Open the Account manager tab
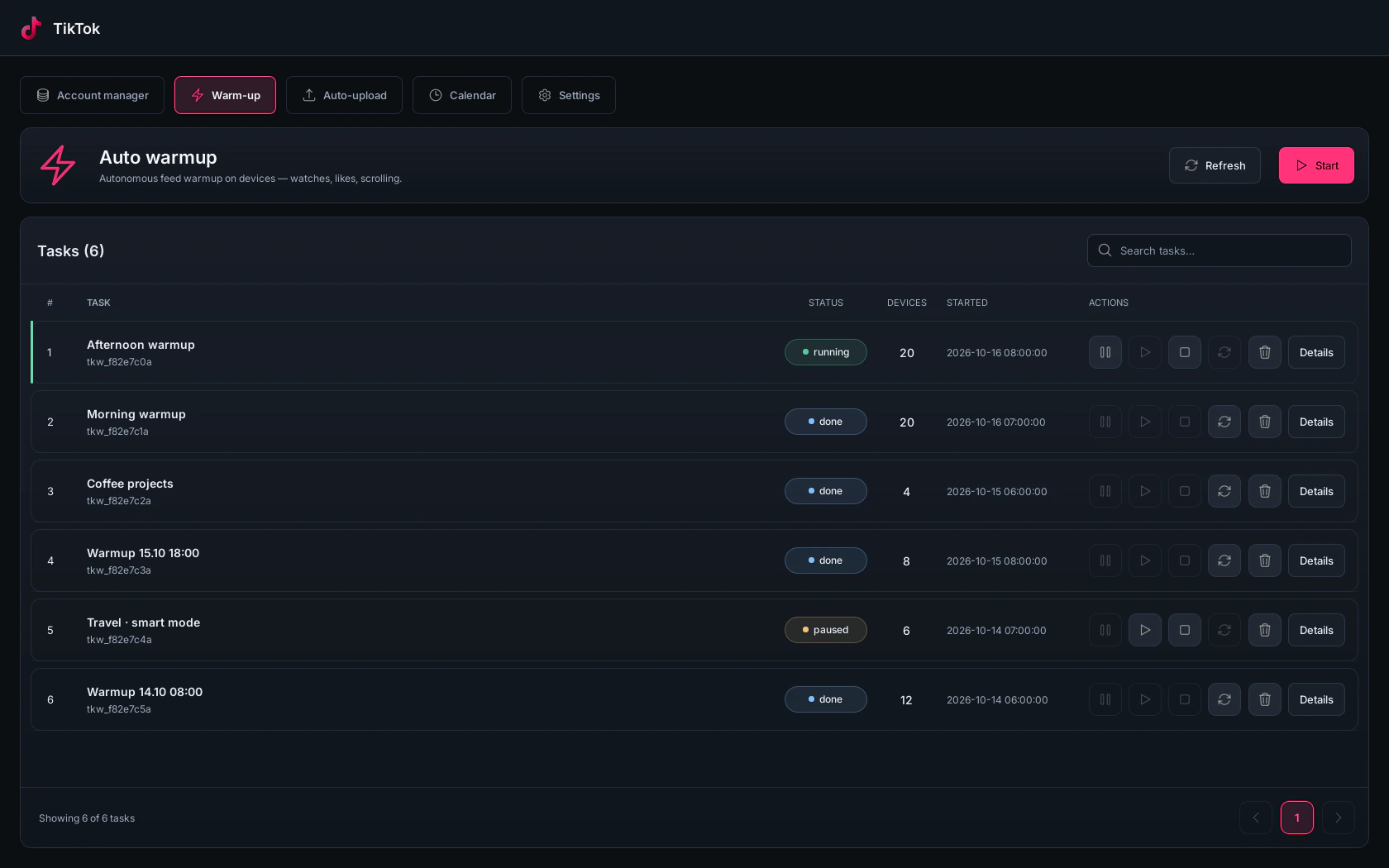 click(x=92, y=95)
